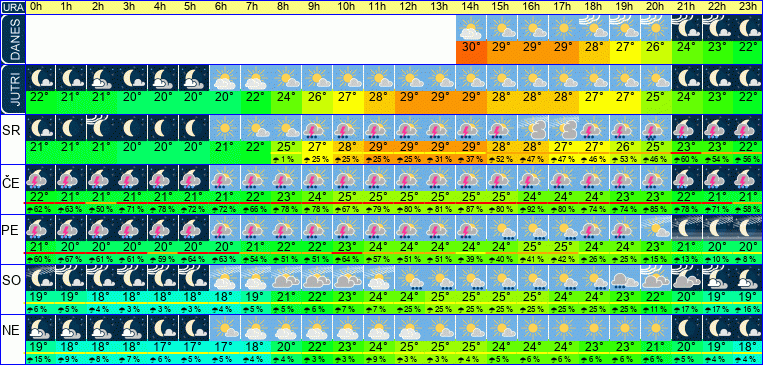Click the JUTRI 6h sunrise cloud icon
763x365 pixels.
click(x=225, y=78)
